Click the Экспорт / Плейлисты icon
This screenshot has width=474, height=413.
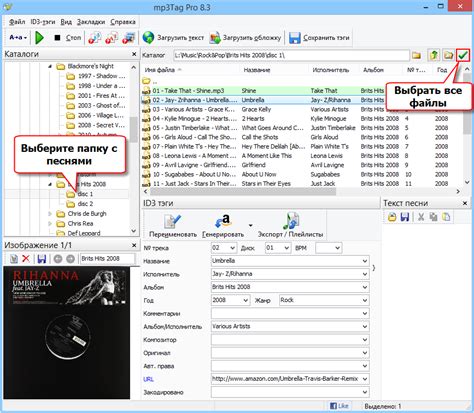[291, 221]
